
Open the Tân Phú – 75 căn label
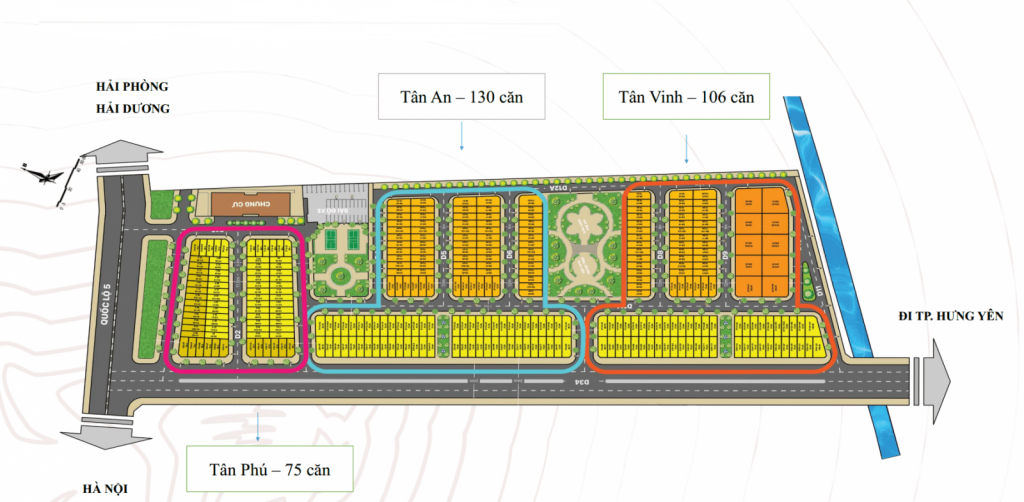270,468
